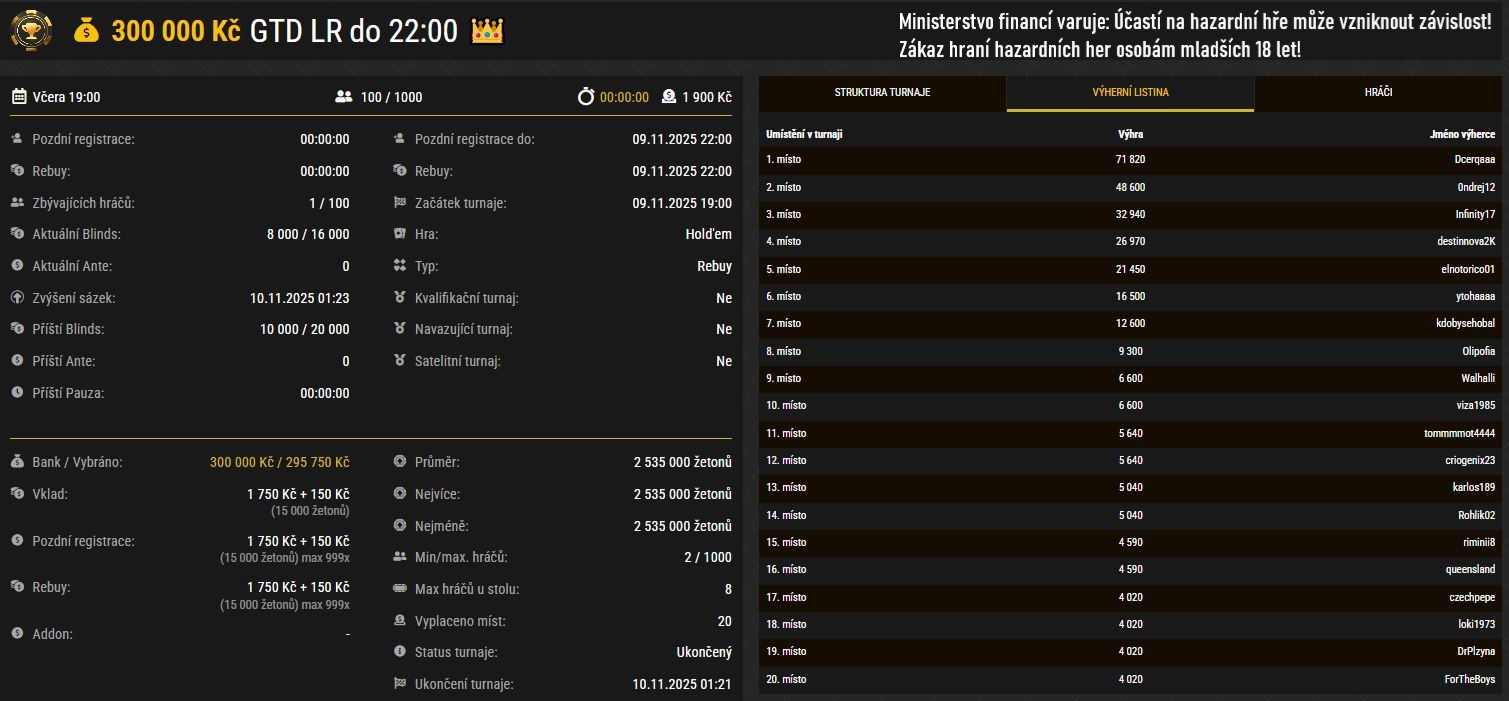This screenshot has height=701, width=1509.
Task: Click the Výhra column header
Action: click(1130, 134)
